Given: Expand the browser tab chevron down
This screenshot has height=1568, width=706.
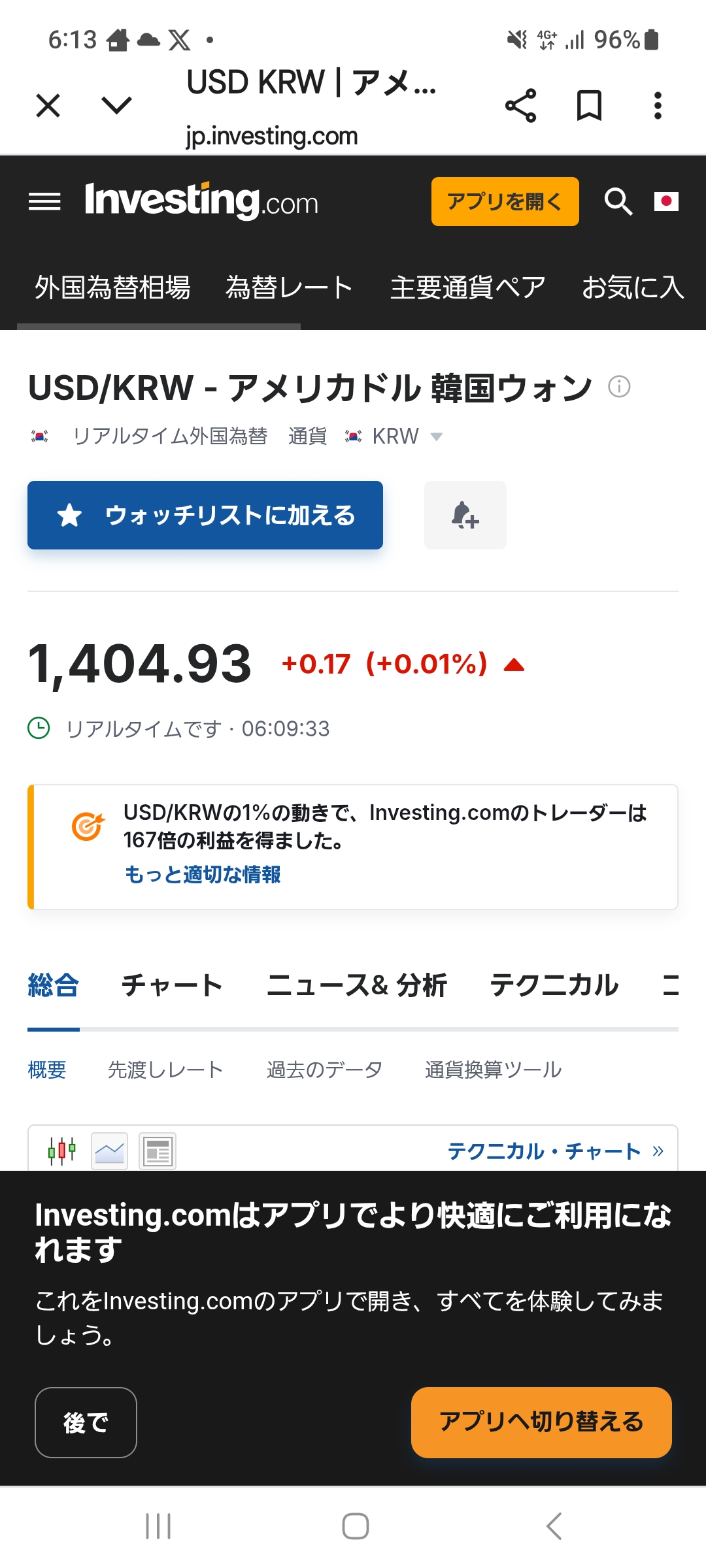Looking at the screenshot, I should click(x=117, y=105).
